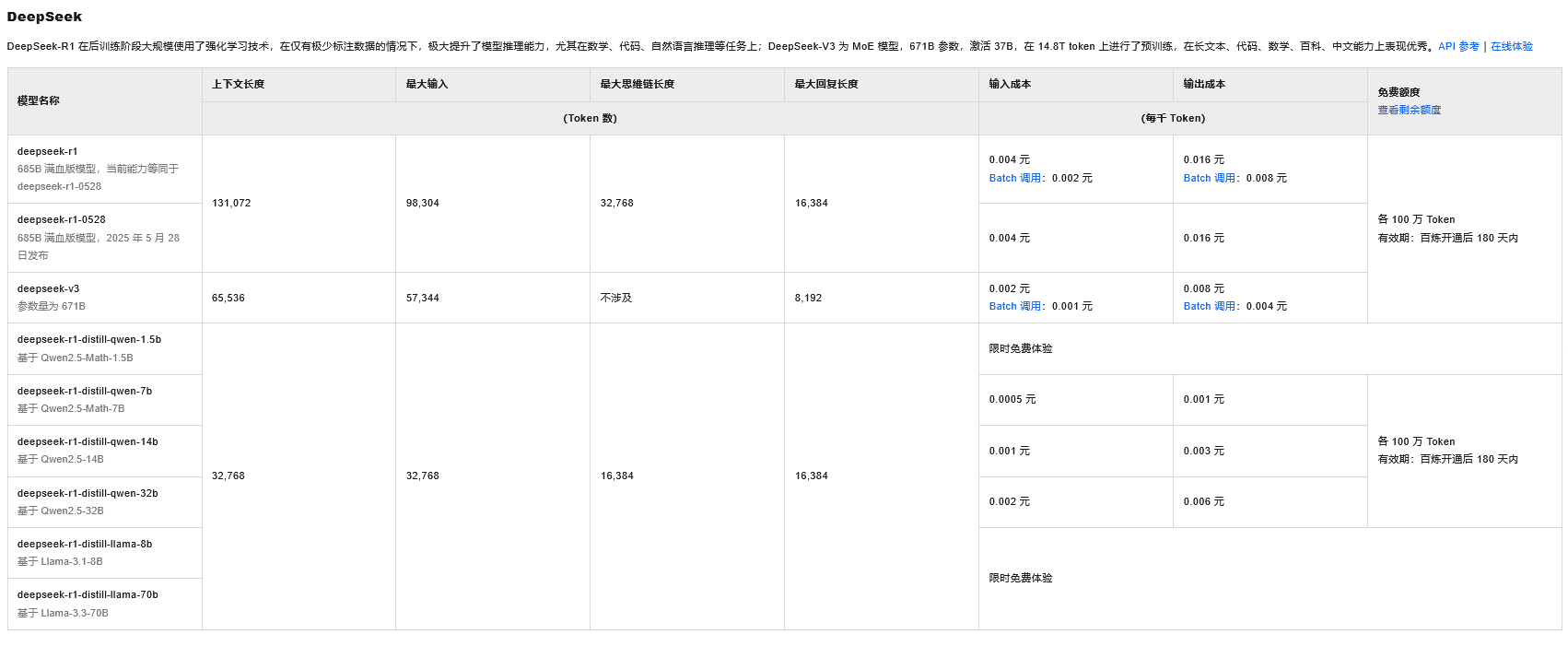The width and height of the screenshot is (1568, 646).
Task: Select the 8,192 max reply value
Action: 809,298
